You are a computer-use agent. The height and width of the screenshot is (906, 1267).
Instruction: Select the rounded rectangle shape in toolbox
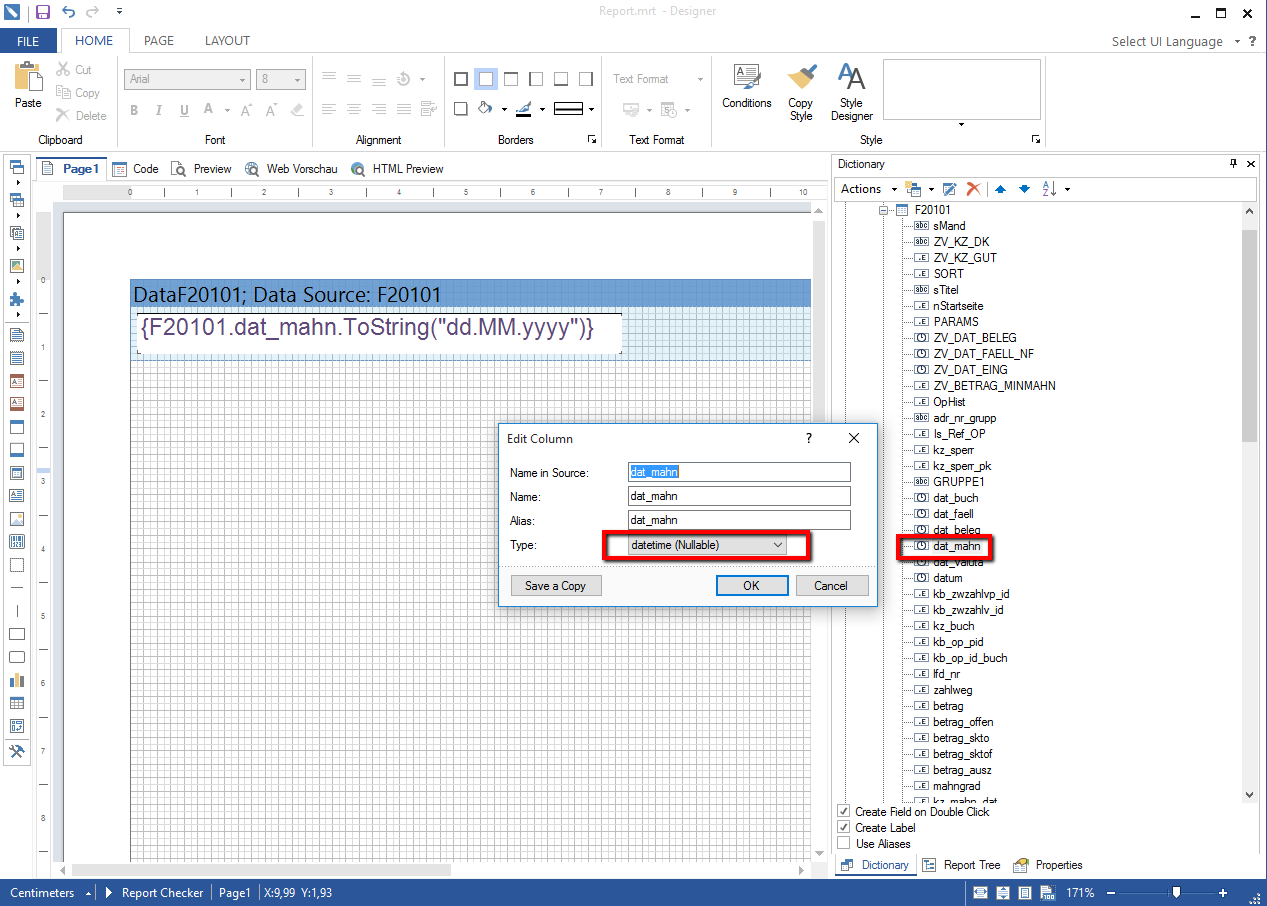pos(16,657)
